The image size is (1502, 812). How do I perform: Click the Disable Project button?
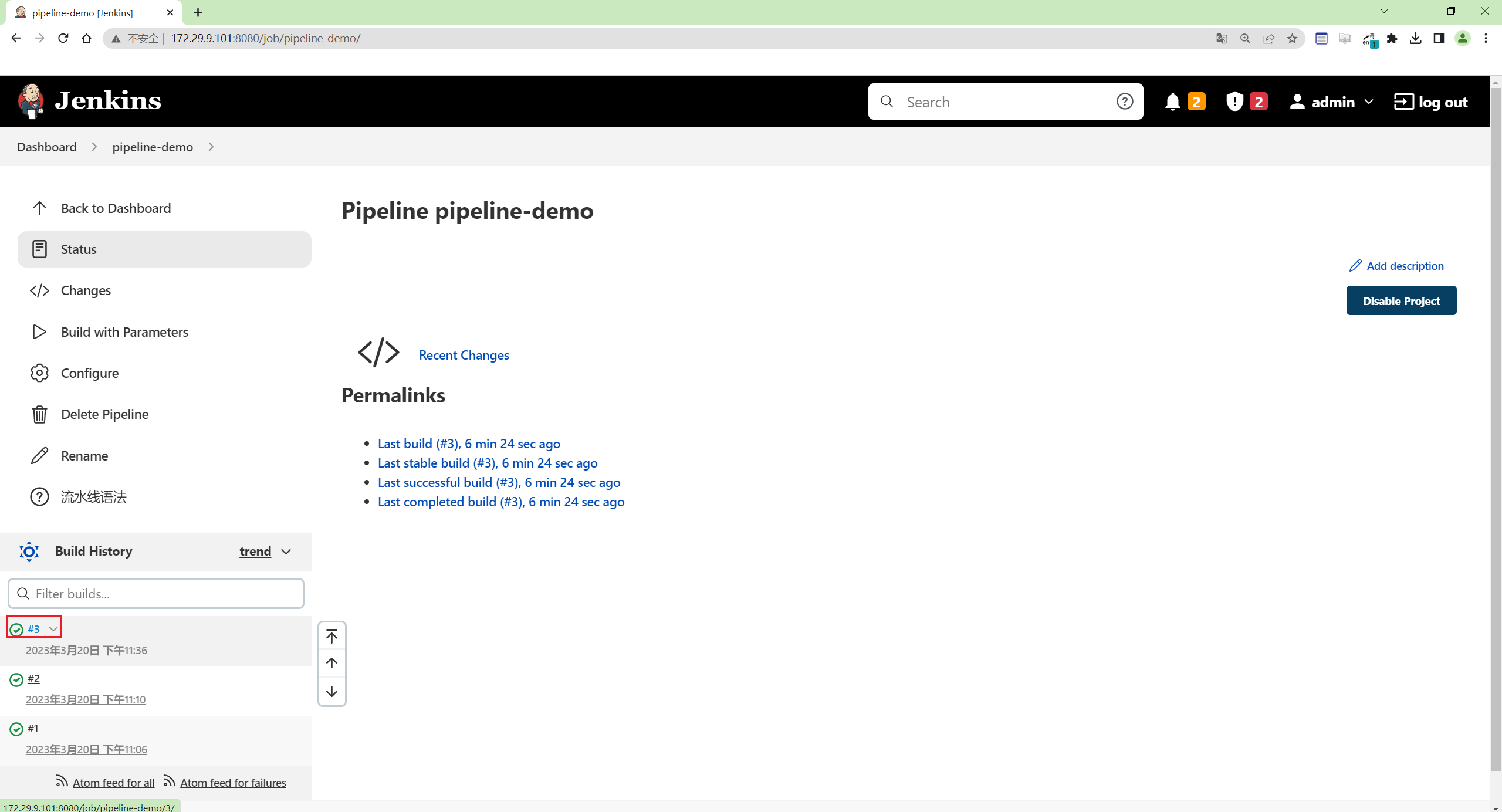pyautogui.click(x=1401, y=300)
